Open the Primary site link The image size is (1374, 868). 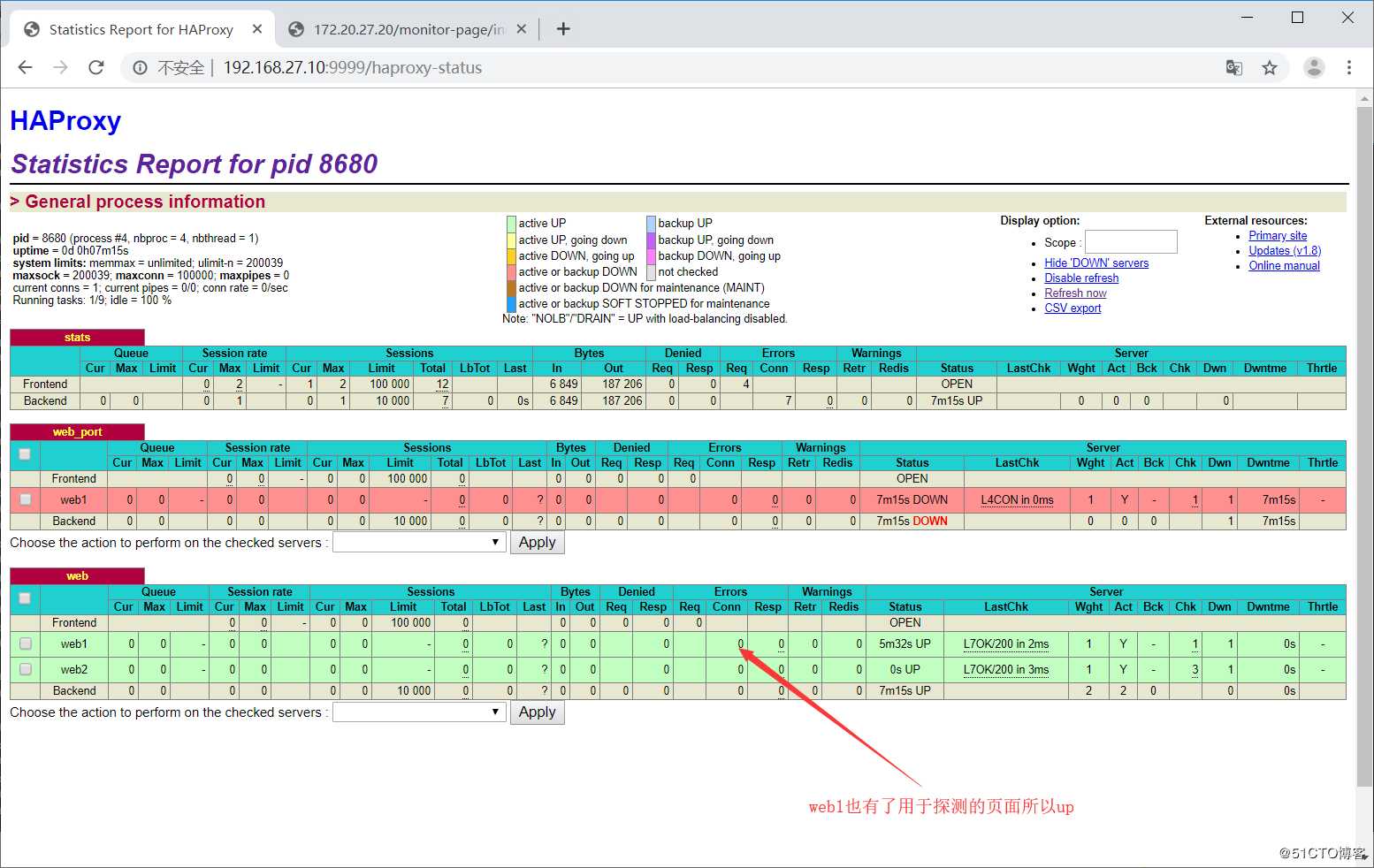[x=1278, y=235]
